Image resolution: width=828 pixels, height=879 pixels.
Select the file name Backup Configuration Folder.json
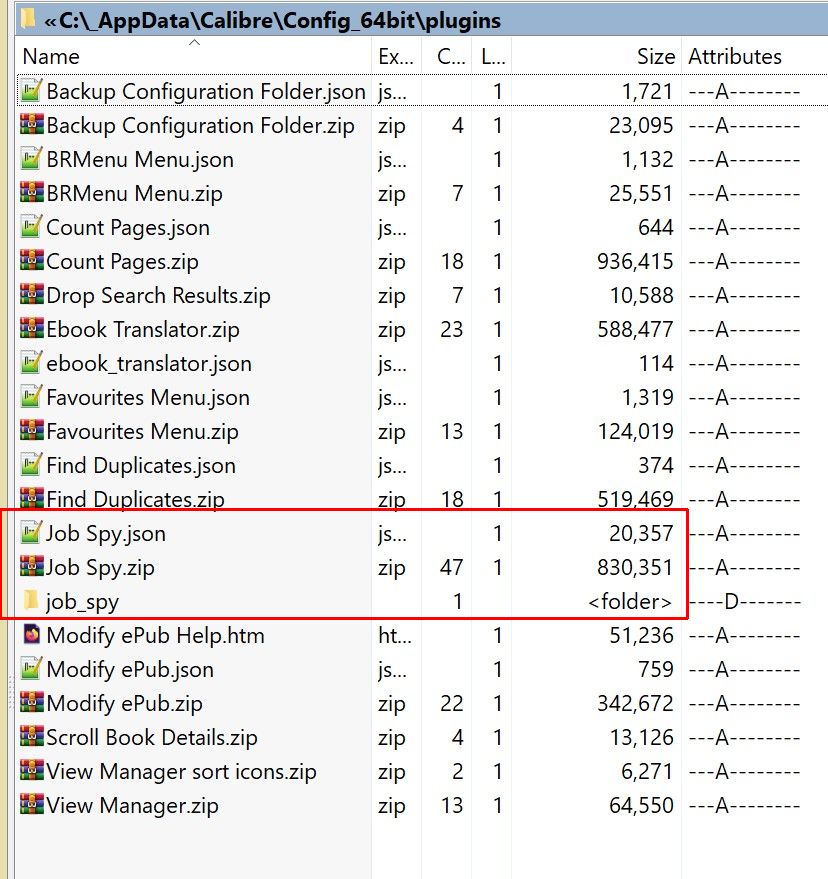coord(206,91)
